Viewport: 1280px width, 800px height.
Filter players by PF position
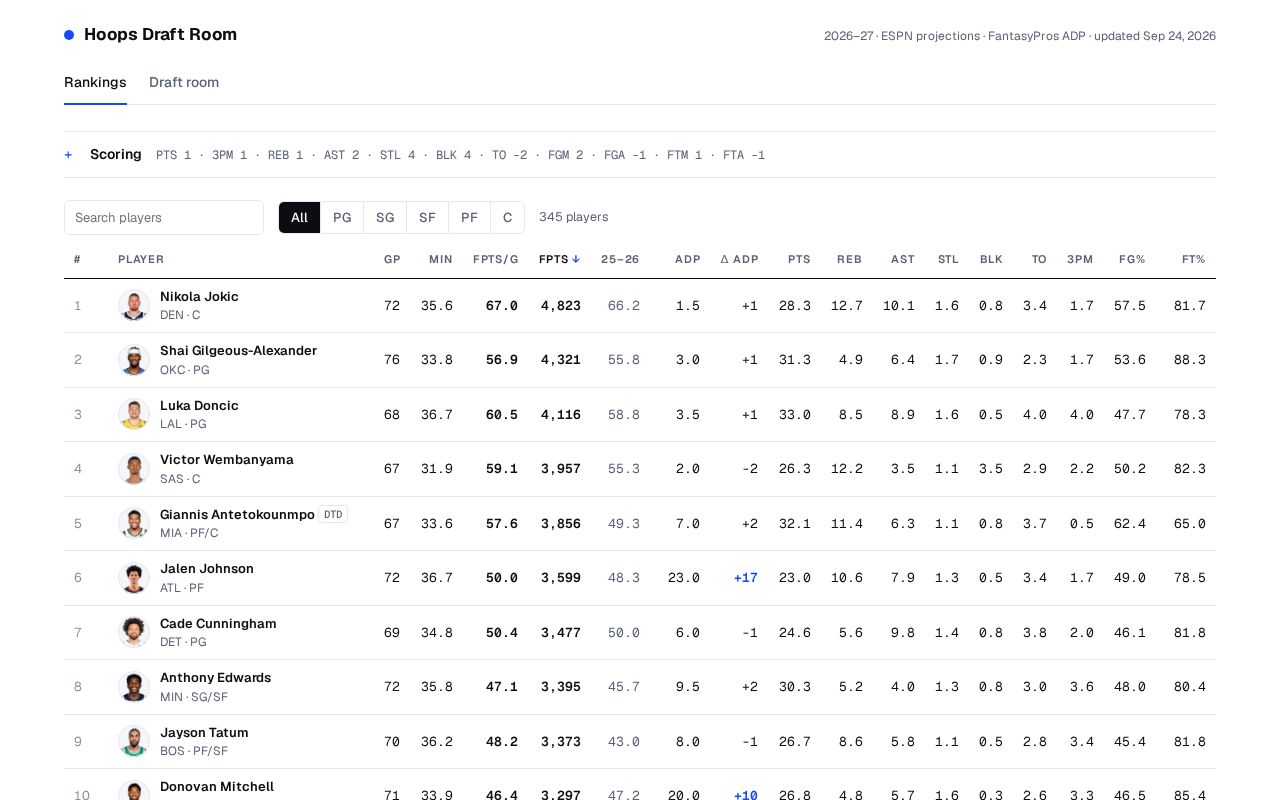coord(469,217)
